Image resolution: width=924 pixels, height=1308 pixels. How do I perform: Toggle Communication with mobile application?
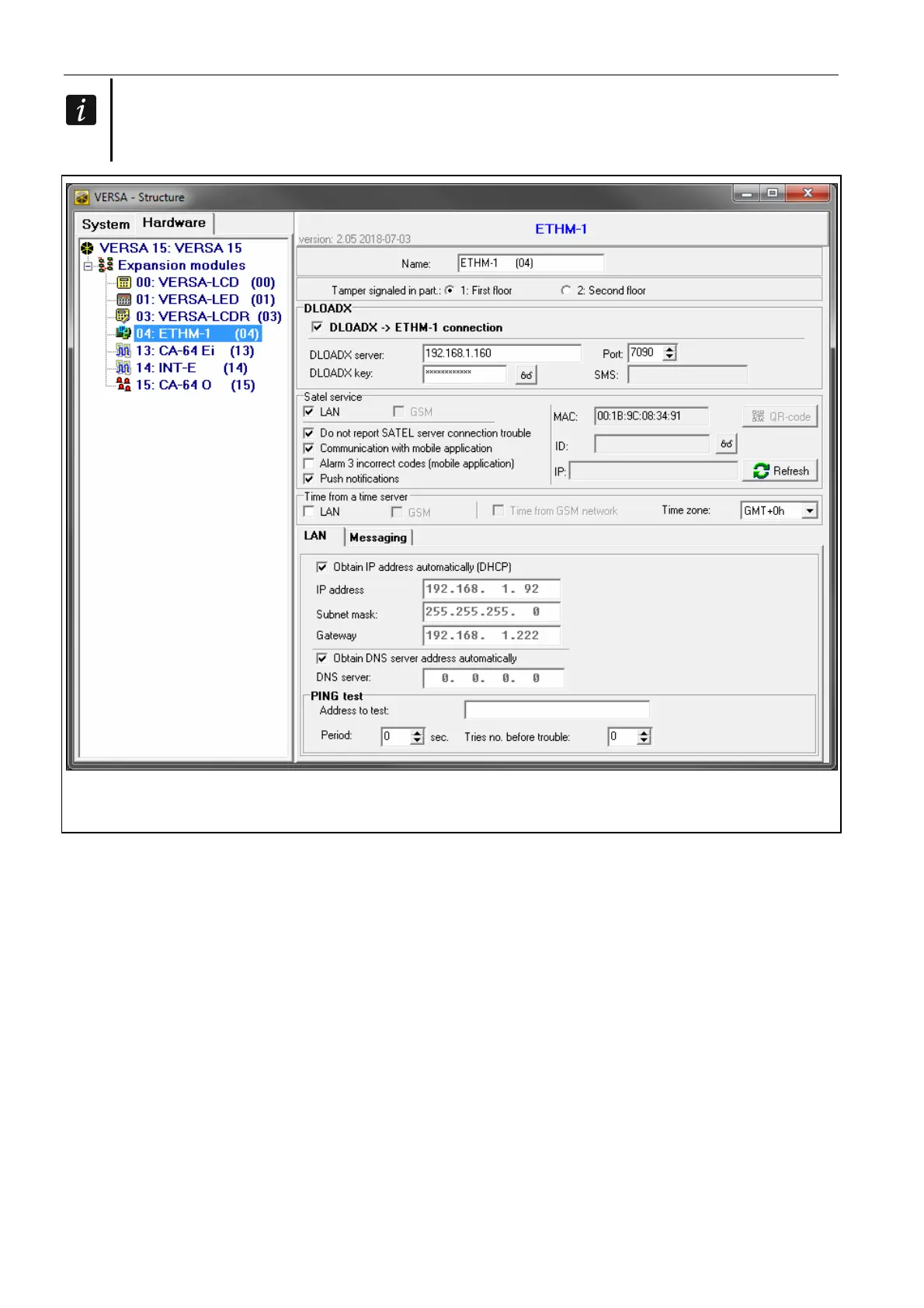coord(309,448)
